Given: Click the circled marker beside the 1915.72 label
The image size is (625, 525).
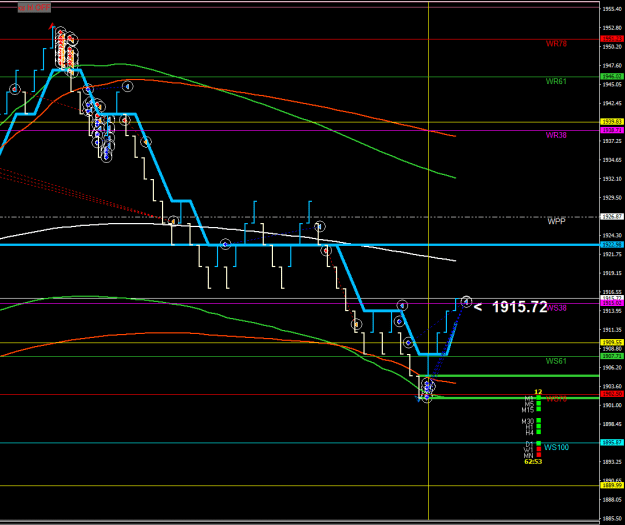Looking at the screenshot, I should point(466,301).
